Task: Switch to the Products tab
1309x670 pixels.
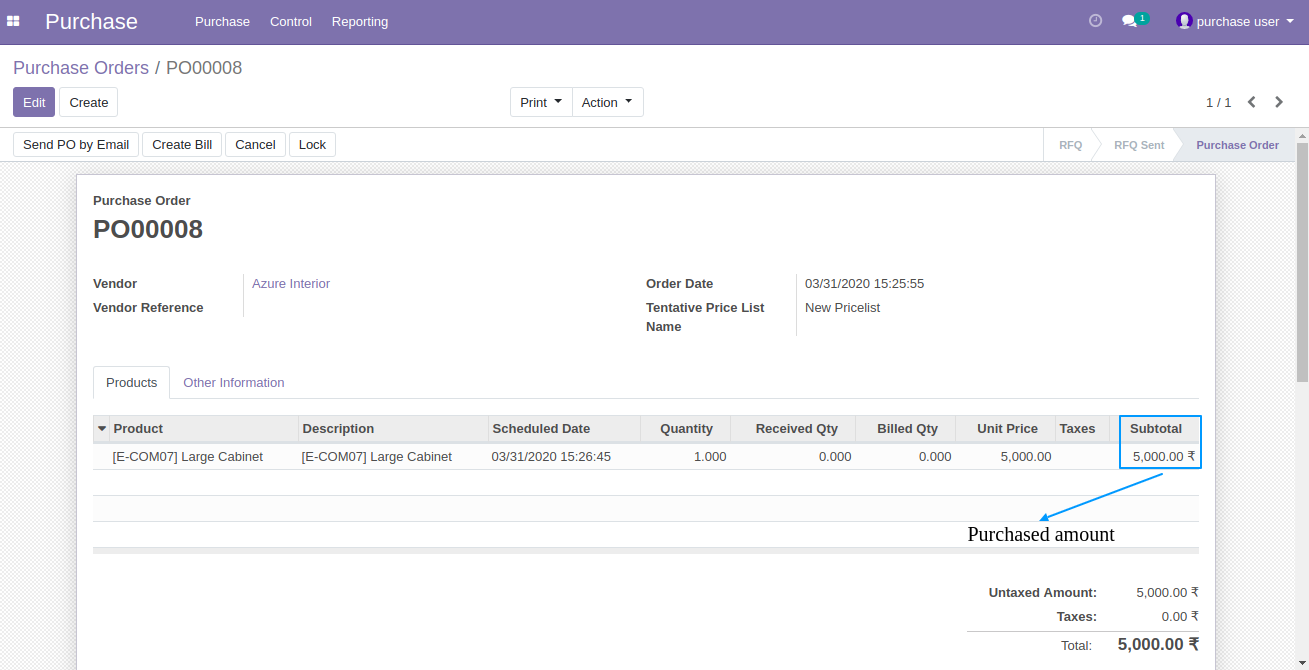Action: coord(131,382)
